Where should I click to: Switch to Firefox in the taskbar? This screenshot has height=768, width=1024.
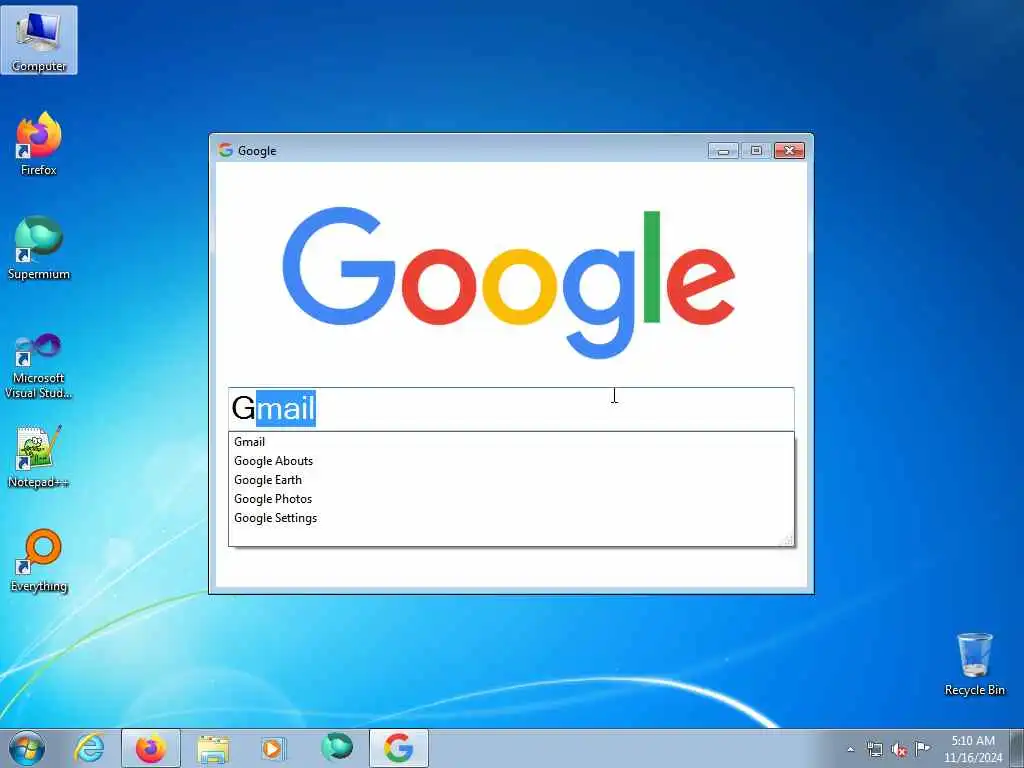coord(151,748)
